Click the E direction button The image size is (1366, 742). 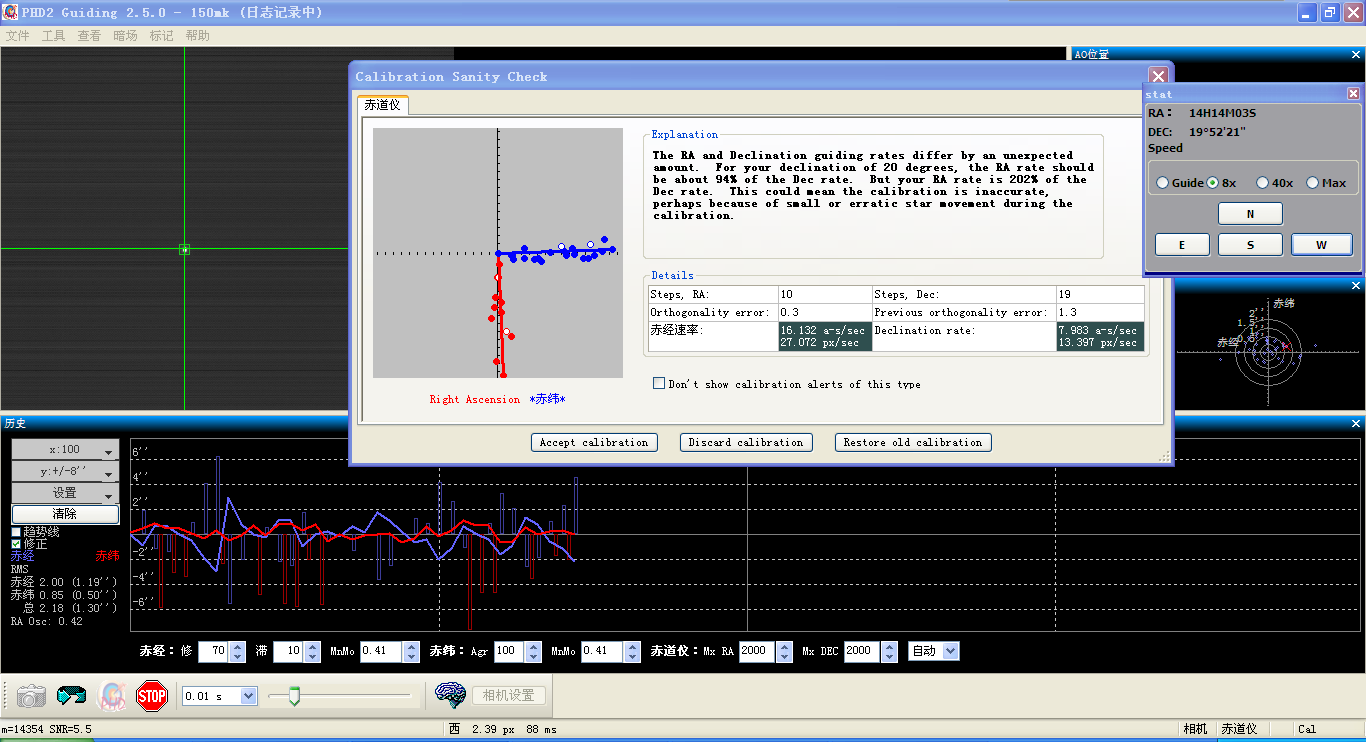pos(1181,244)
